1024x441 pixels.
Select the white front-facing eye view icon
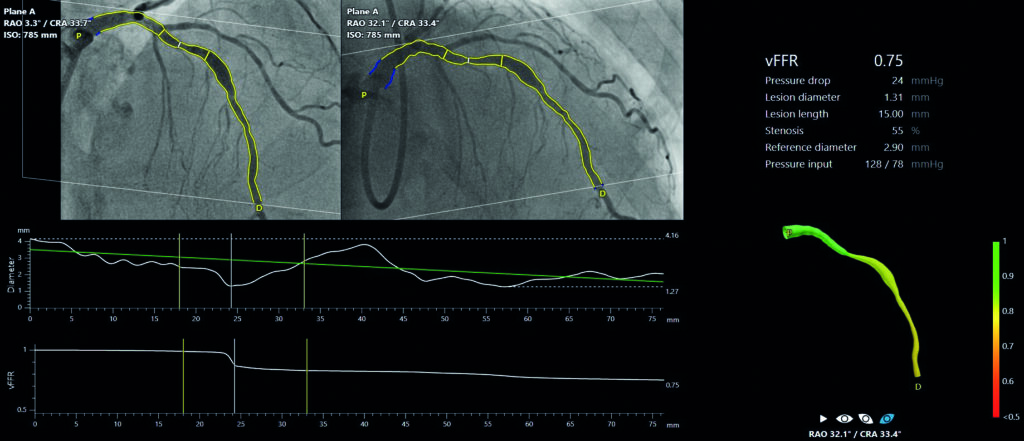(844, 417)
